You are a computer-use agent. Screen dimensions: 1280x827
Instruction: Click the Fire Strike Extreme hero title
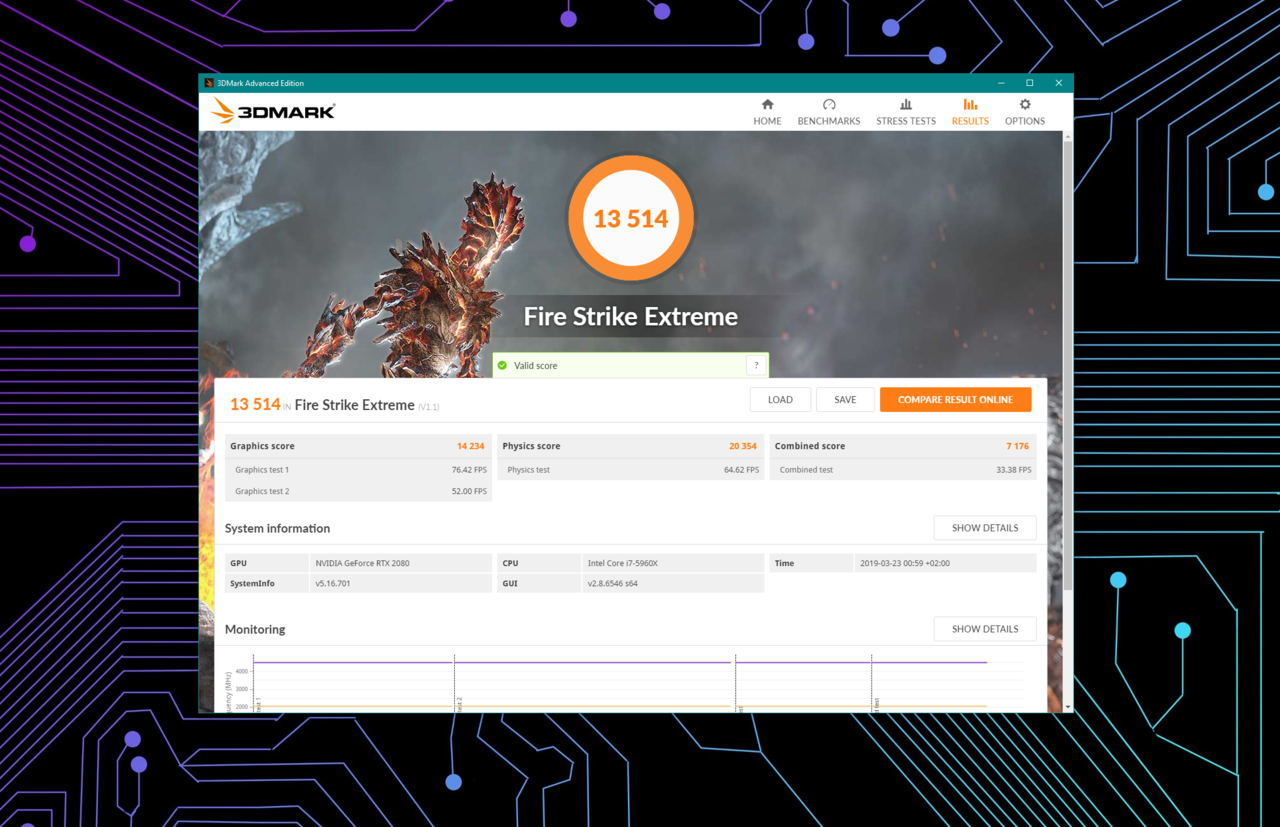tap(631, 317)
